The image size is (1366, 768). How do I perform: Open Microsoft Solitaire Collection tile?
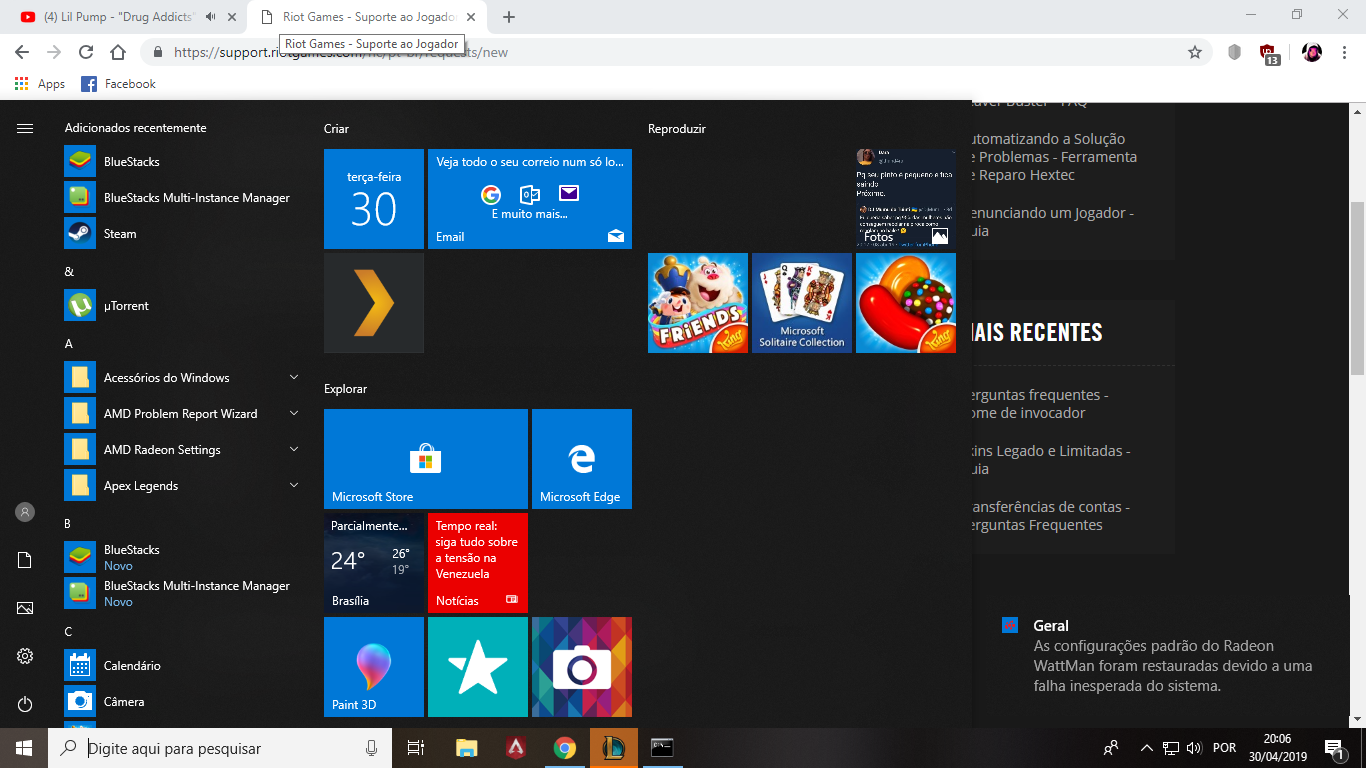(802, 303)
